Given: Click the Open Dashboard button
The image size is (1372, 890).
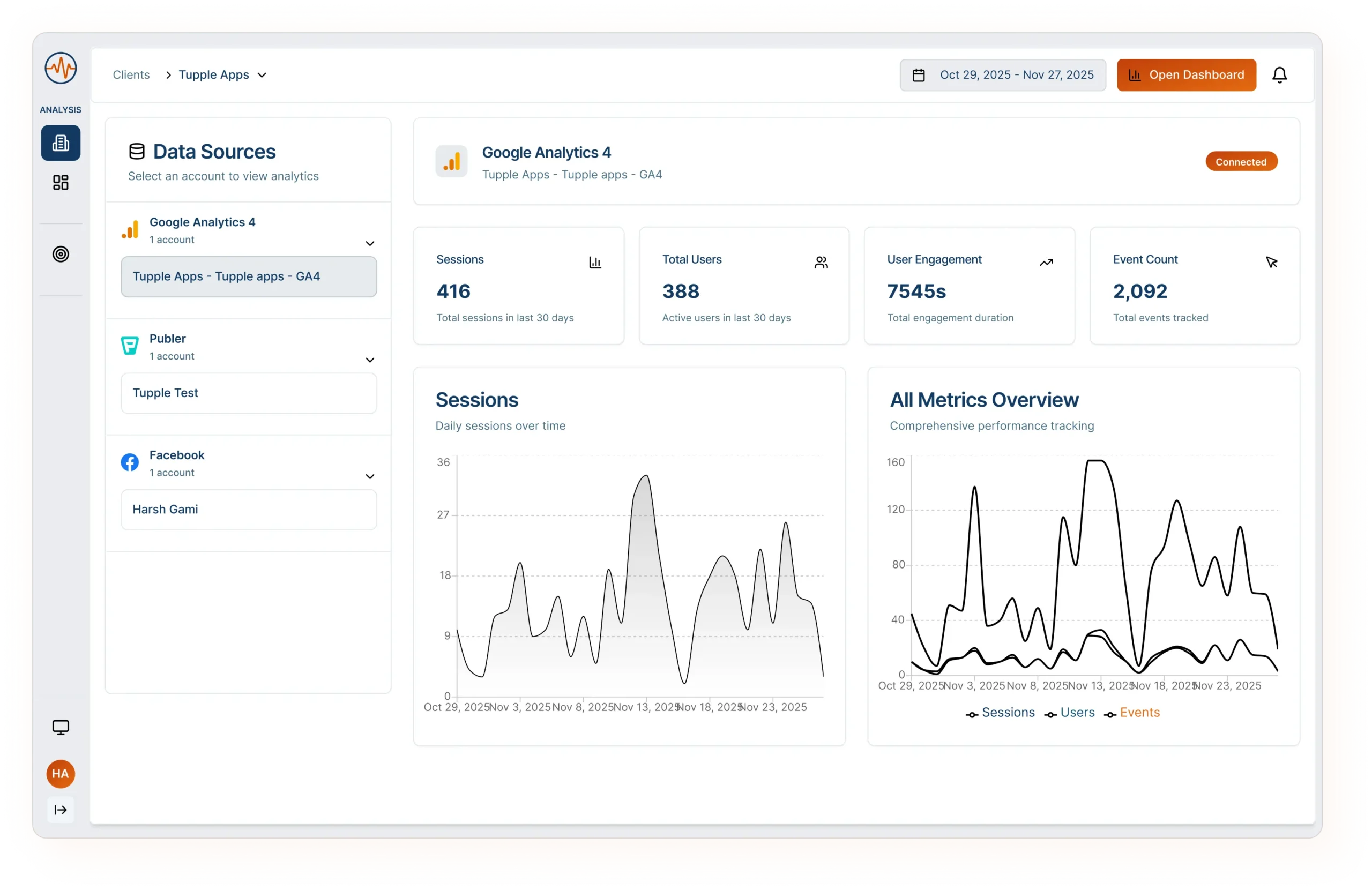Looking at the screenshot, I should click(x=1186, y=75).
